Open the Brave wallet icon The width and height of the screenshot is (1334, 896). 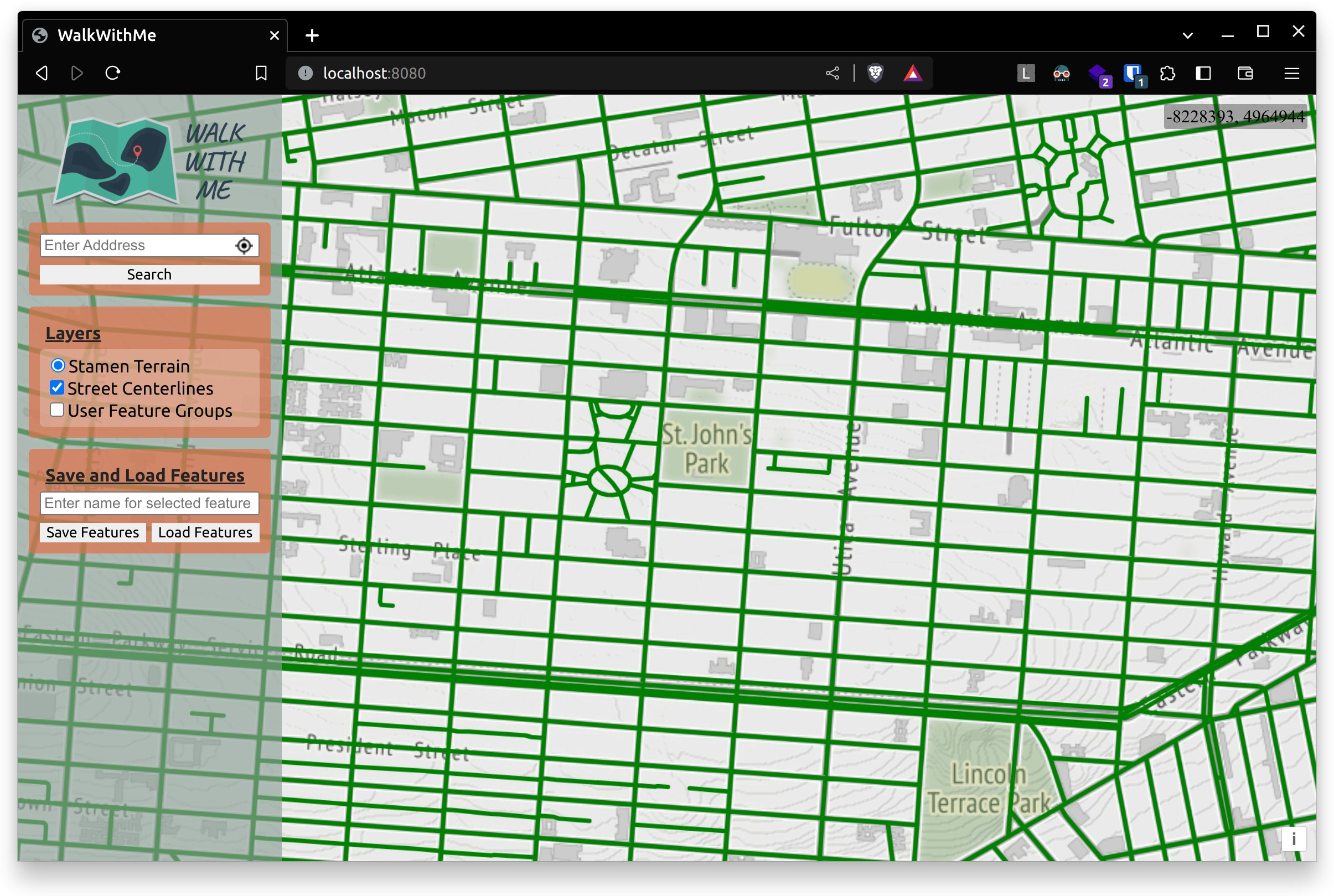pyautogui.click(x=1245, y=73)
